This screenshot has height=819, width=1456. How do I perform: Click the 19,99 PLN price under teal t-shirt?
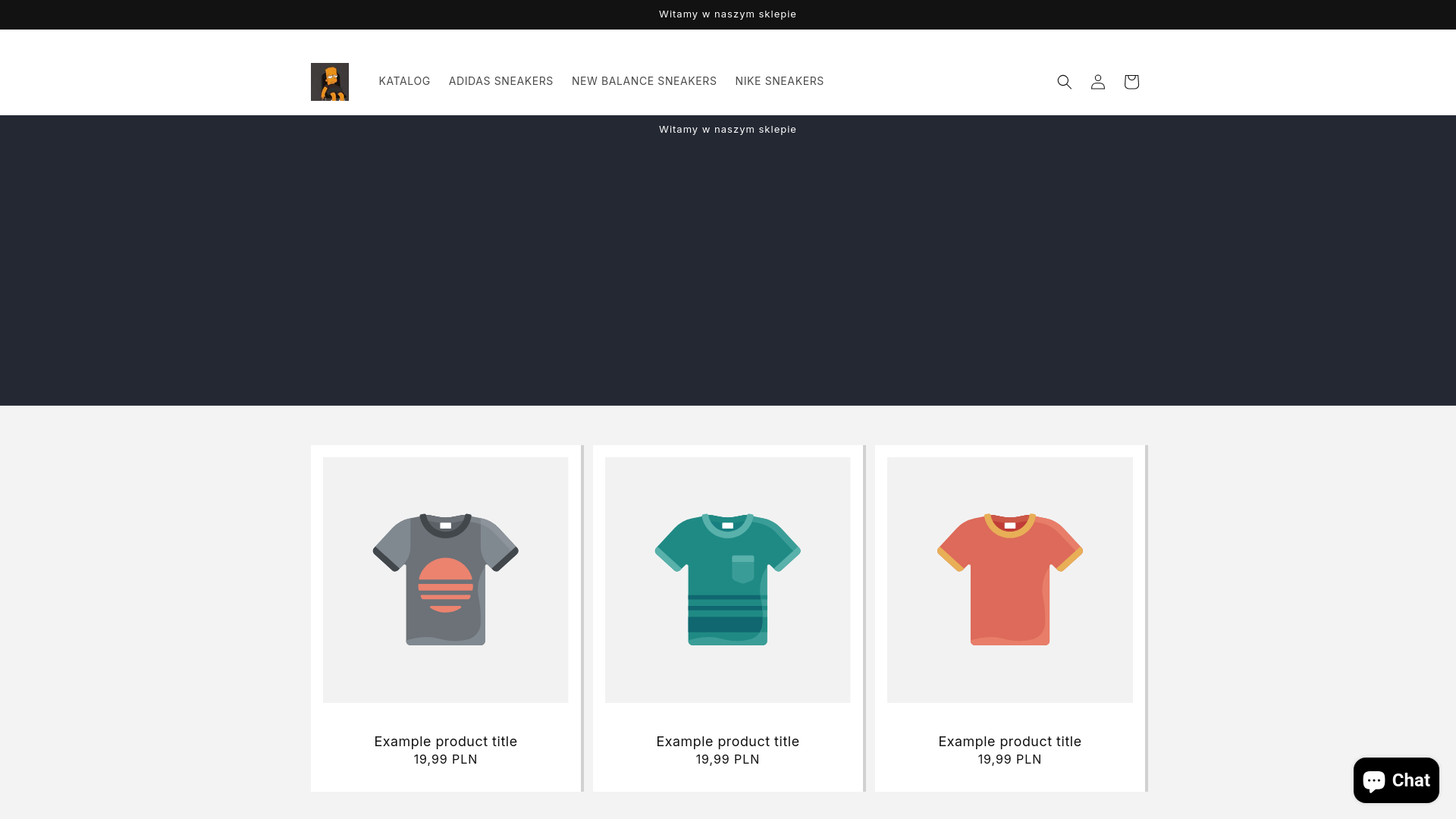pos(727,759)
